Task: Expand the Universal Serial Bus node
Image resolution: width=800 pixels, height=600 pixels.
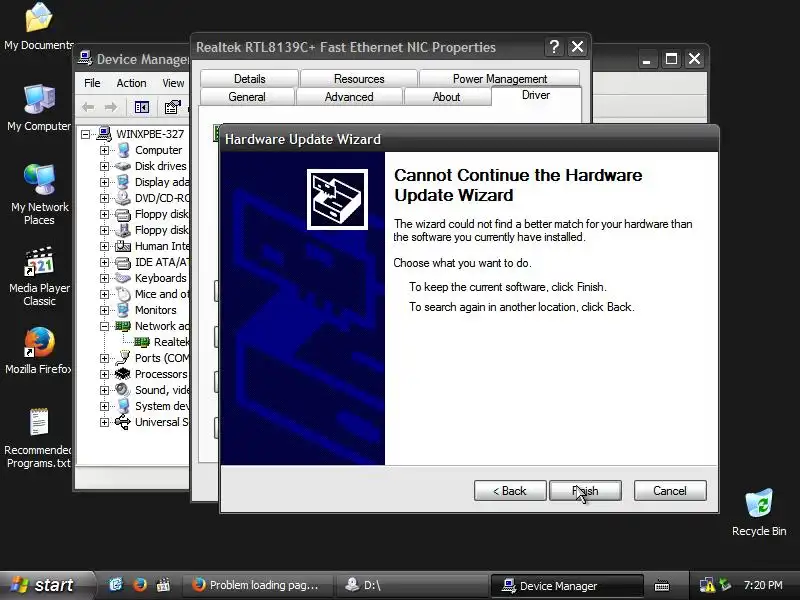Action: pyautogui.click(x=104, y=422)
